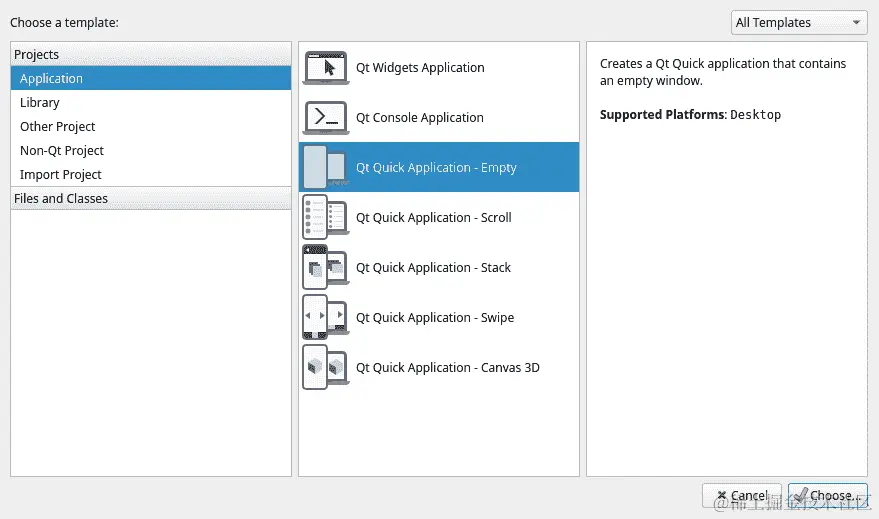Click the Cancel button
The image size is (879, 519).
point(742,495)
